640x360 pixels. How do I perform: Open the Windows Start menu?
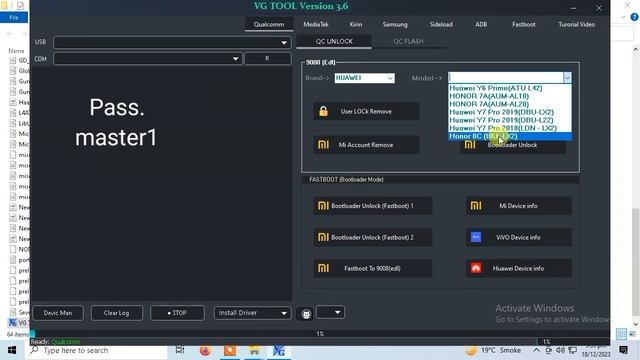(x=11, y=351)
